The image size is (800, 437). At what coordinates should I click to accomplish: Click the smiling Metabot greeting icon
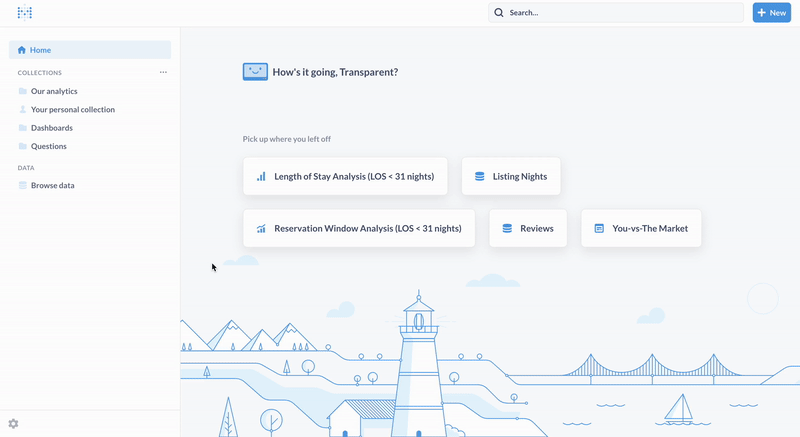coord(255,72)
